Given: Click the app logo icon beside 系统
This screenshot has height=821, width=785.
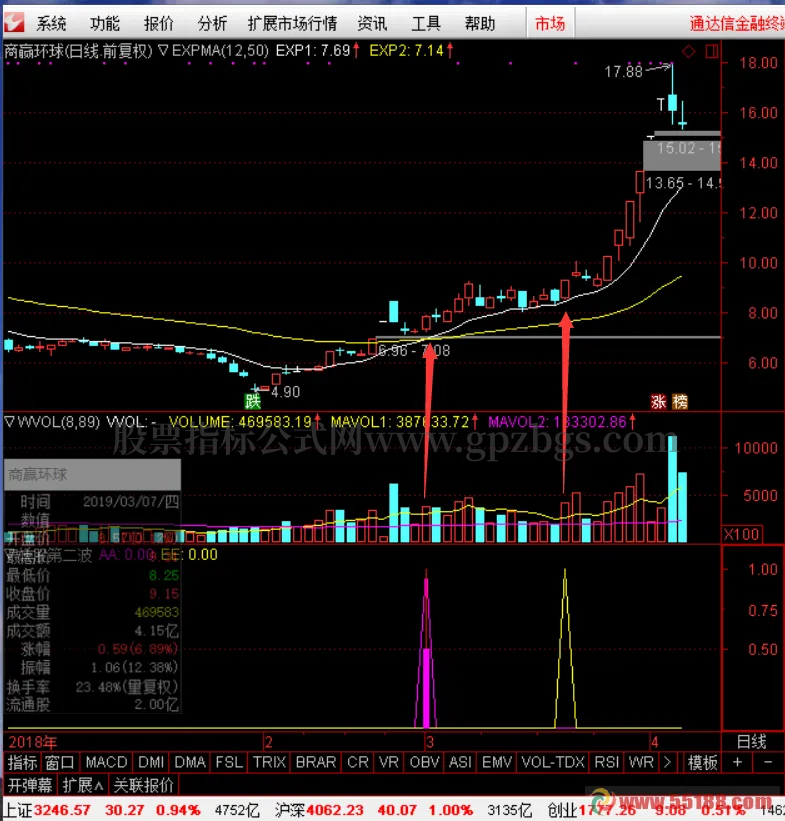Looking at the screenshot, I should coord(14,23).
